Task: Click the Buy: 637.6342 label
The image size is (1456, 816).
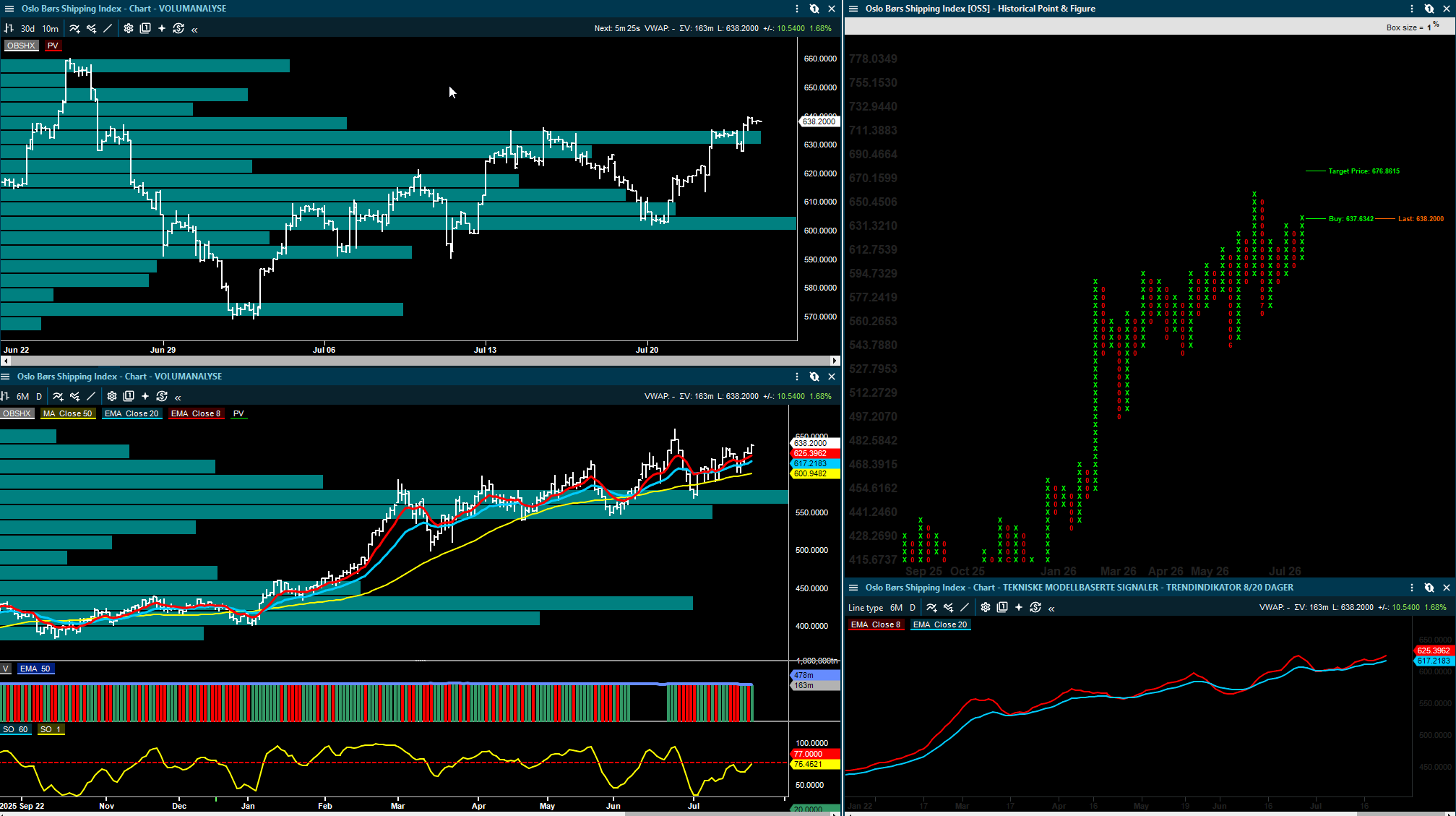Action: 1351,219
